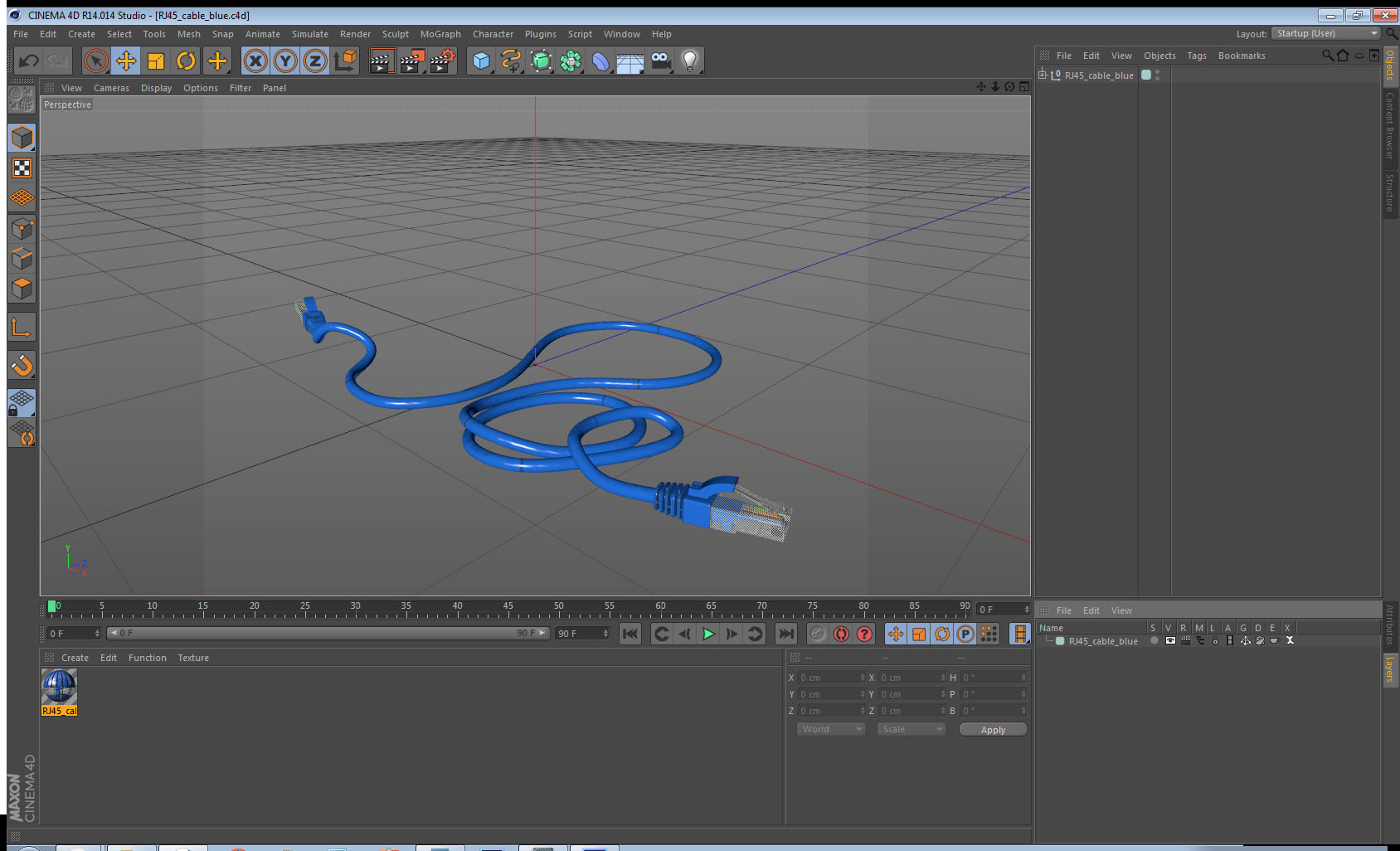Image resolution: width=1400 pixels, height=851 pixels.
Task: Render the active view
Action: [x=381, y=61]
